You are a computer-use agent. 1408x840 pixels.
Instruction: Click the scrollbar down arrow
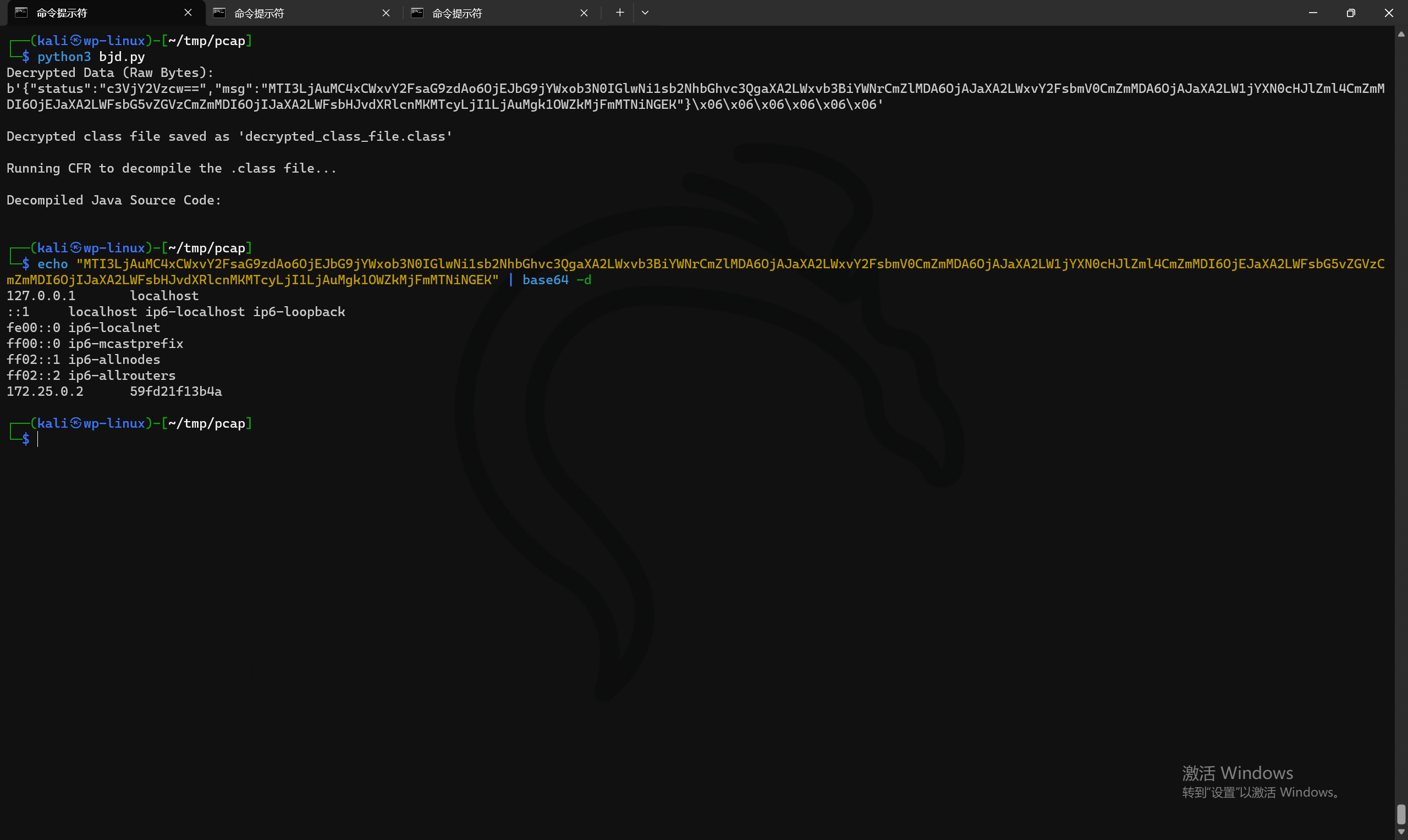[1401, 832]
